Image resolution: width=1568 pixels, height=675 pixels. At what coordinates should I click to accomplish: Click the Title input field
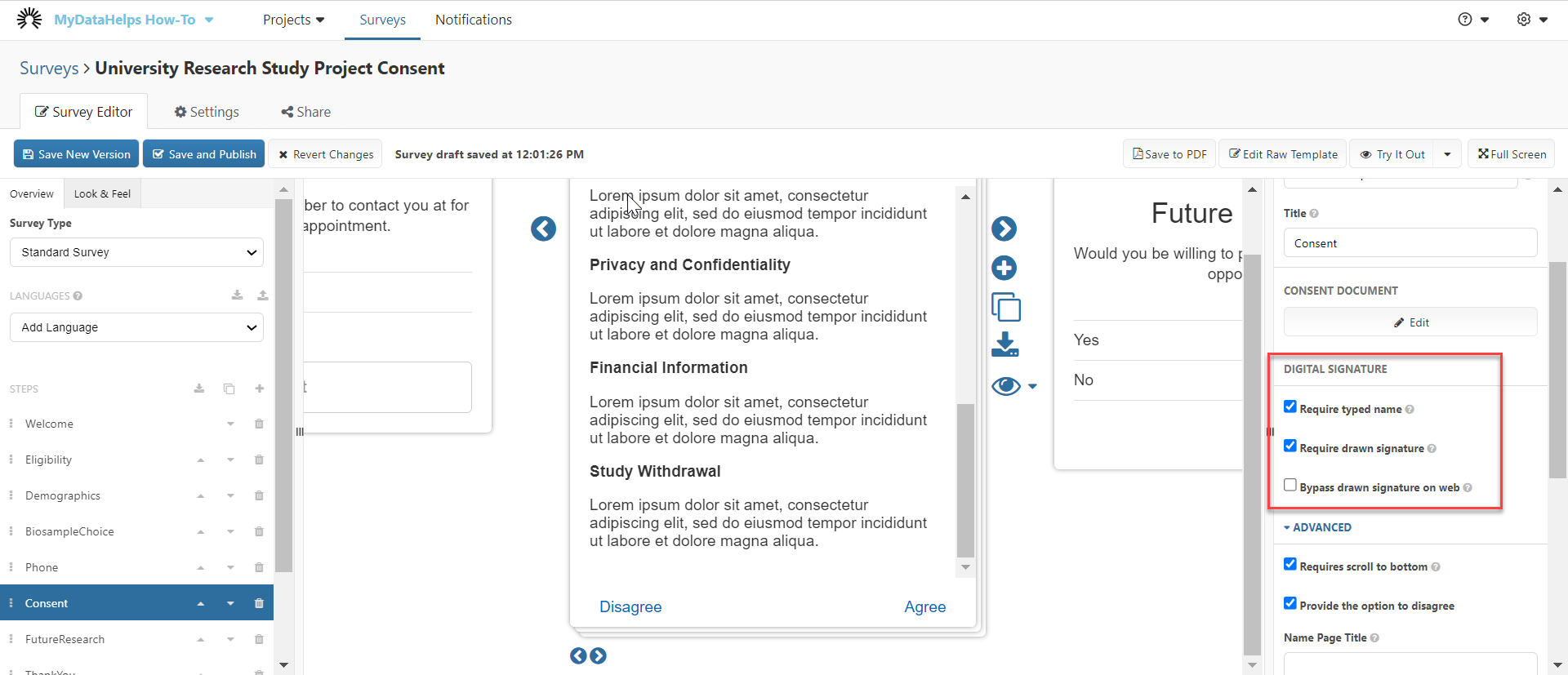1410,243
